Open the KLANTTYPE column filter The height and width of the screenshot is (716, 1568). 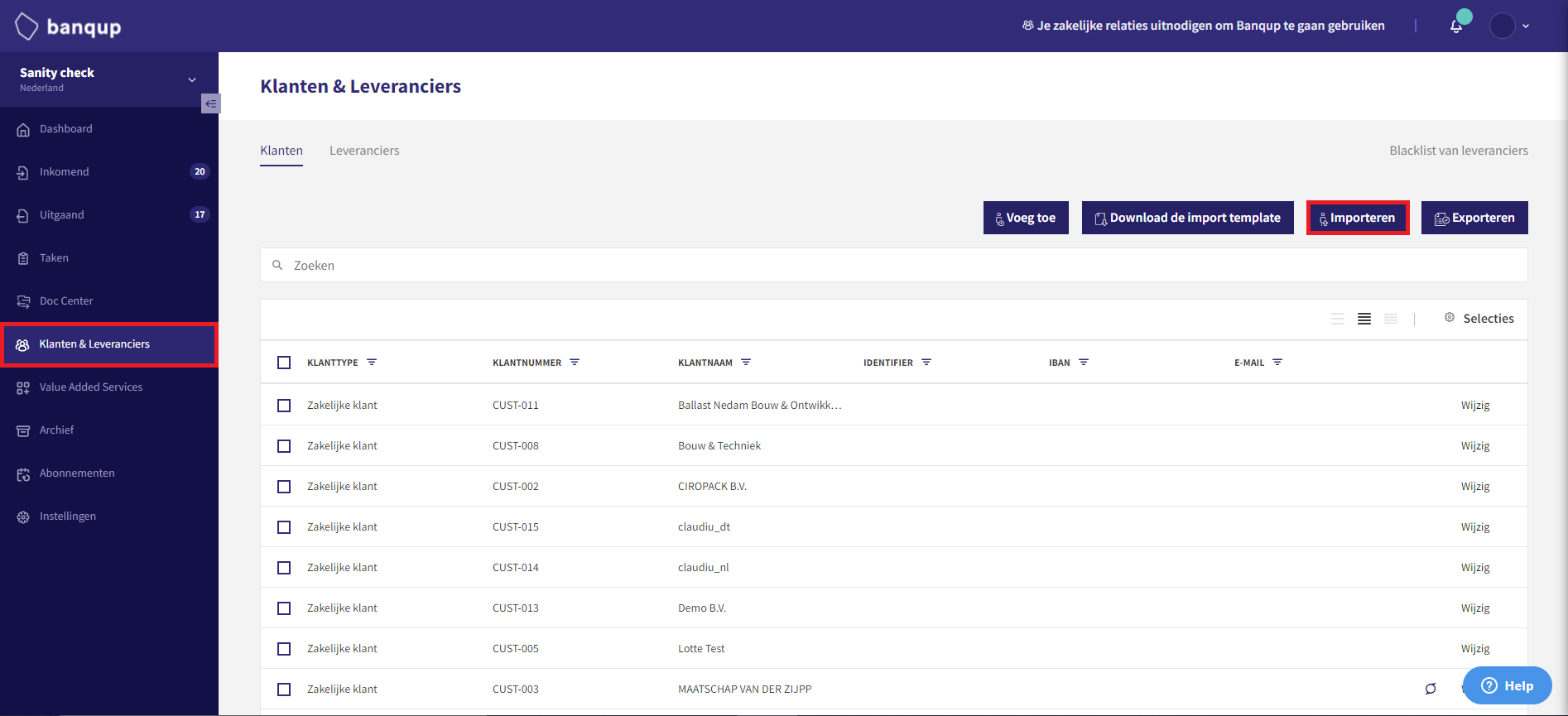(x=372, y=363)
